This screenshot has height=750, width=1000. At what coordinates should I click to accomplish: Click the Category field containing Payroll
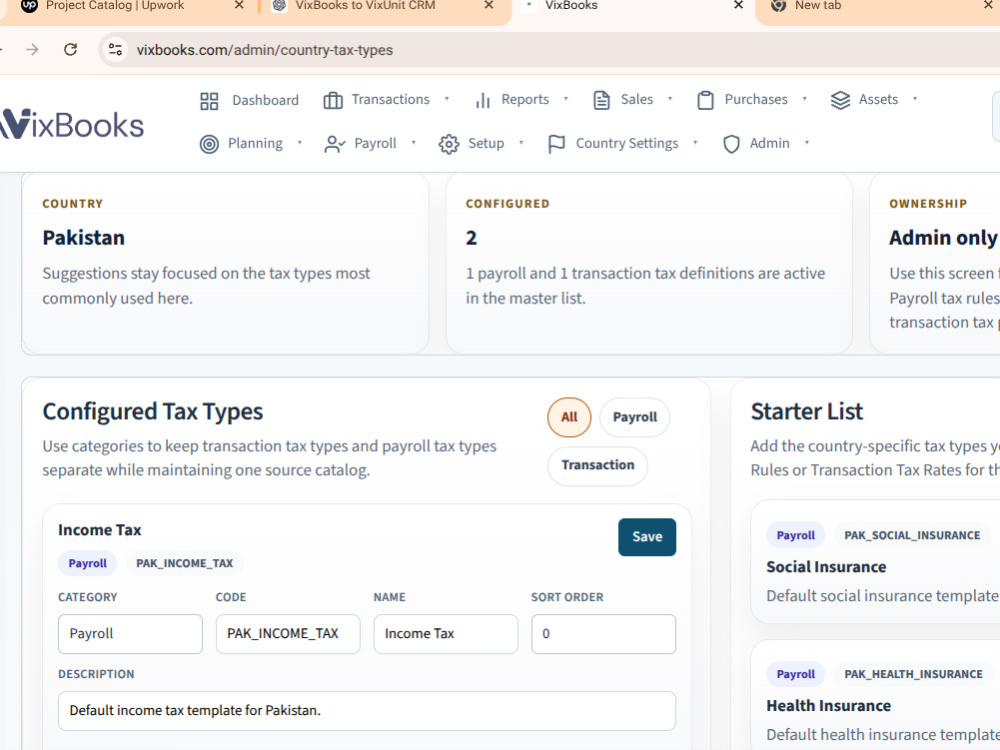(130, 634)
